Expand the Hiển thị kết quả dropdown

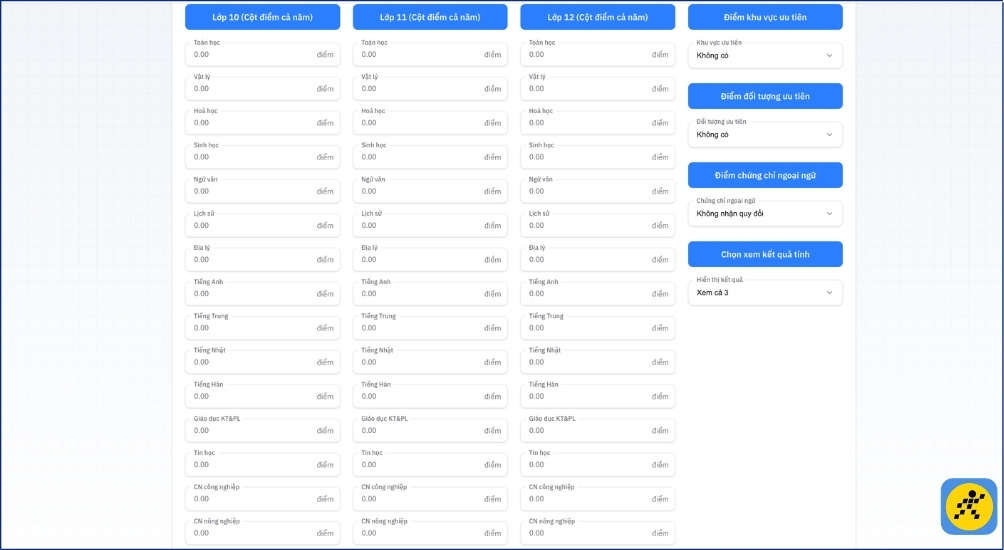(x=764, y=293)
